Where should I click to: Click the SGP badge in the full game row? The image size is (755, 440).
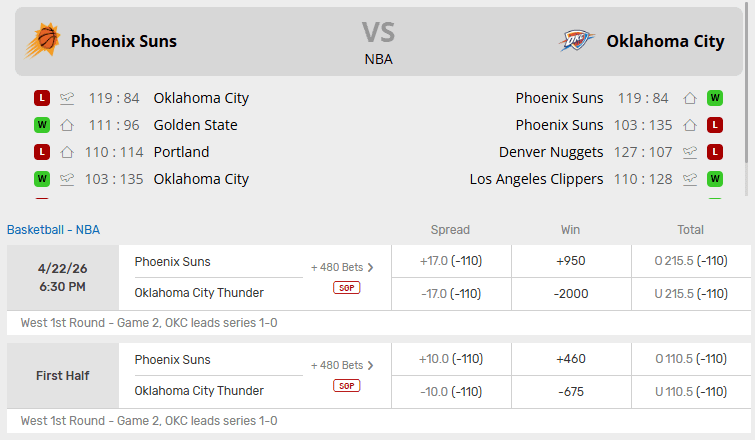[347, 288]
